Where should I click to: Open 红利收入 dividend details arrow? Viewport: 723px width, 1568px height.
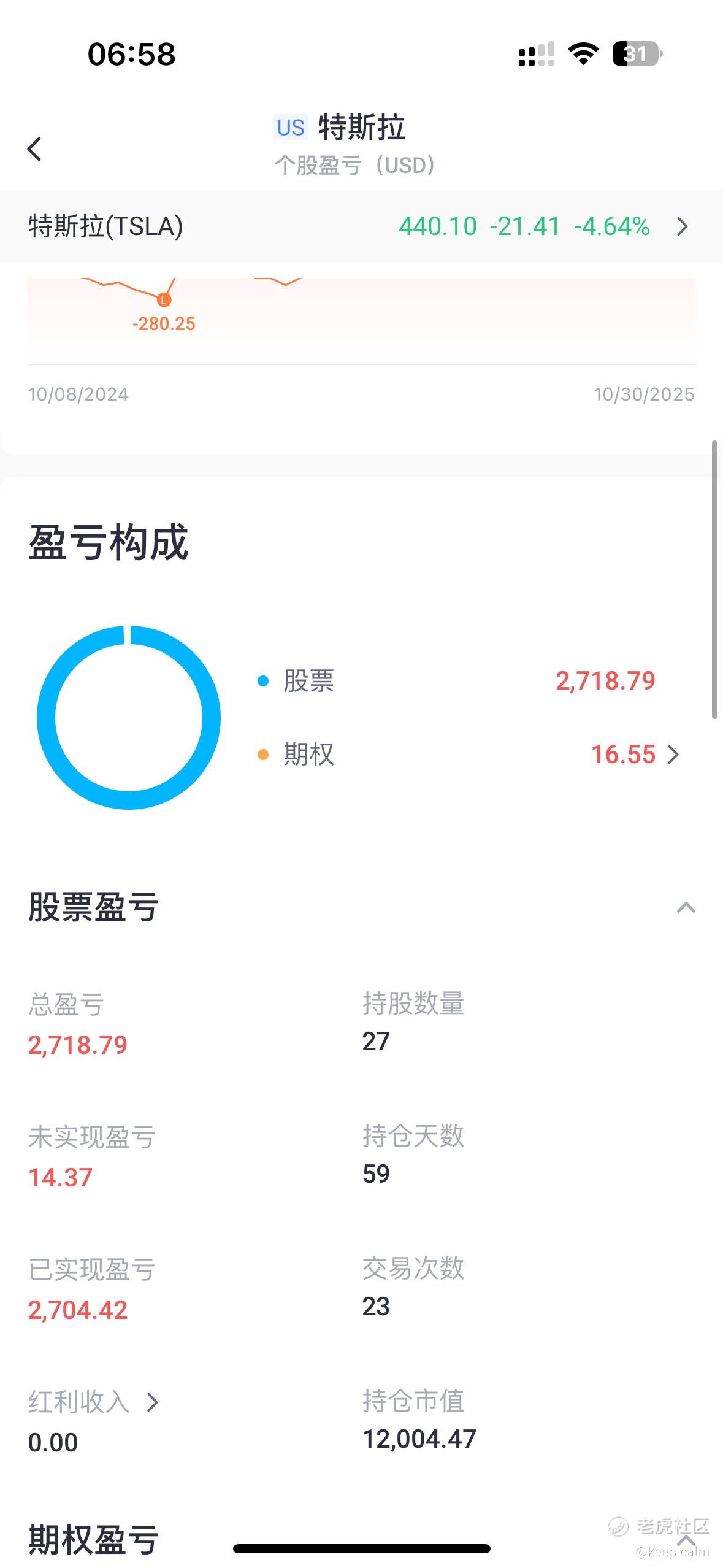point(153,1402)
